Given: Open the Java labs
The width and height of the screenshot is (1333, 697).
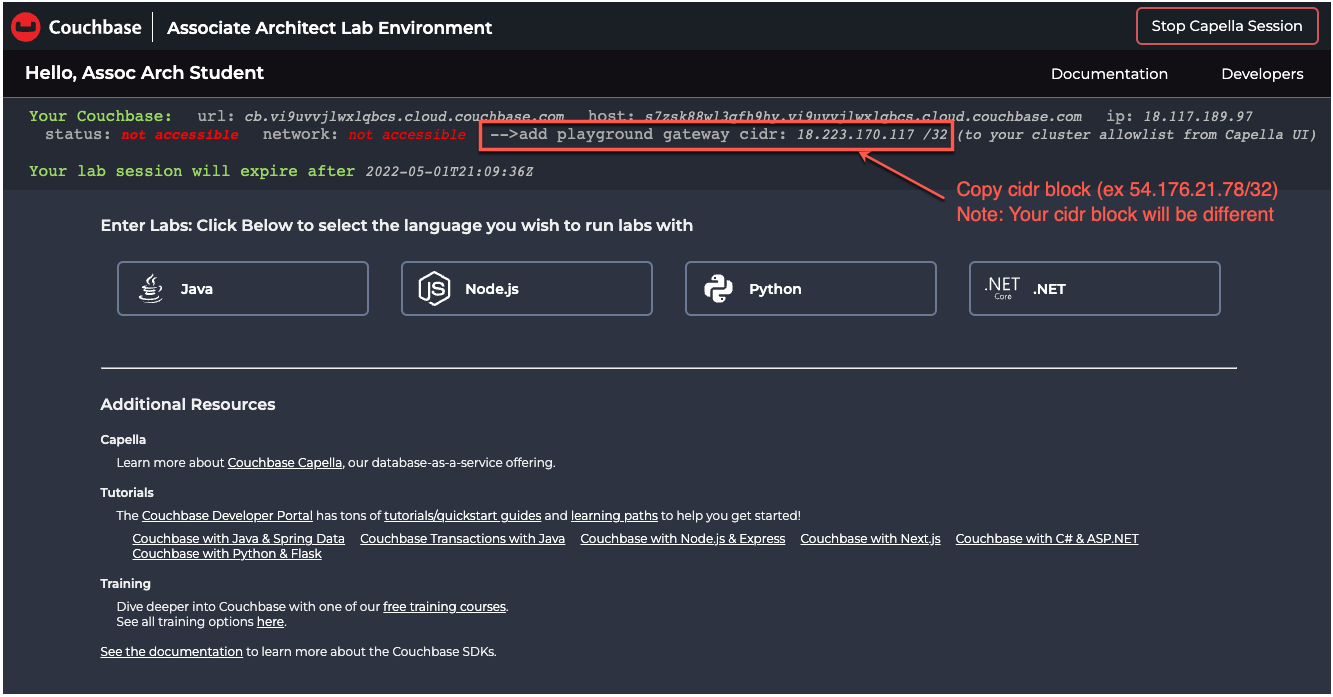Looking at the screenshot, I should pos(243,288).
